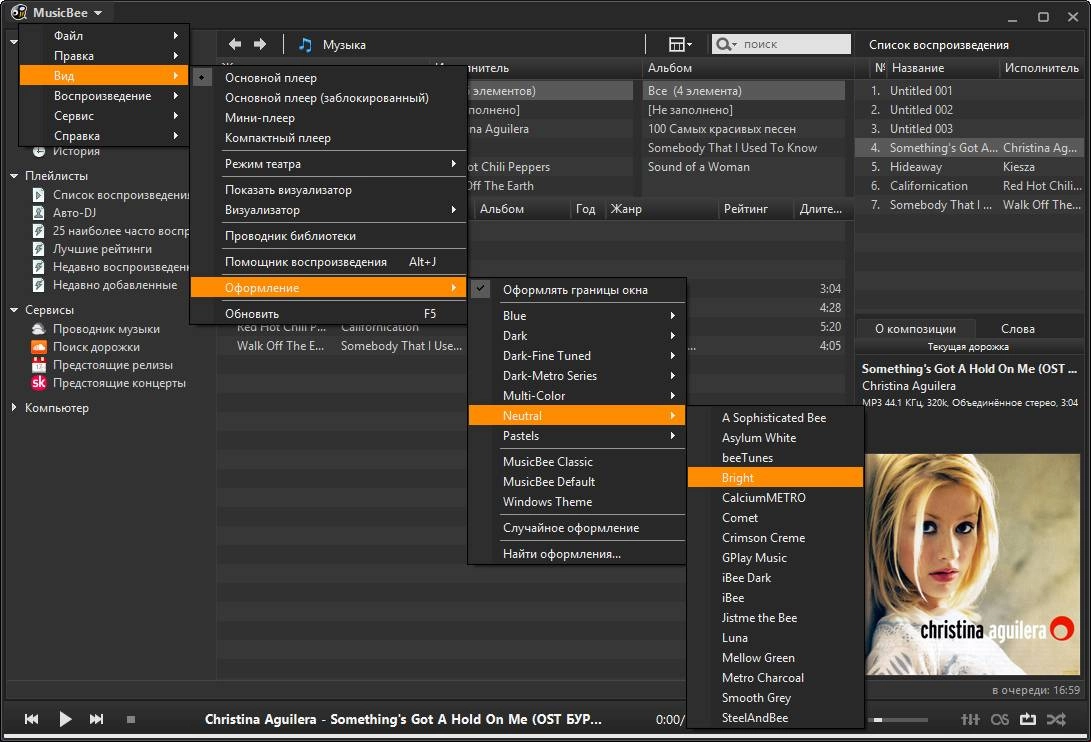Expand the Визуализатор submenu
The image size is (1091, 742).
328,210
